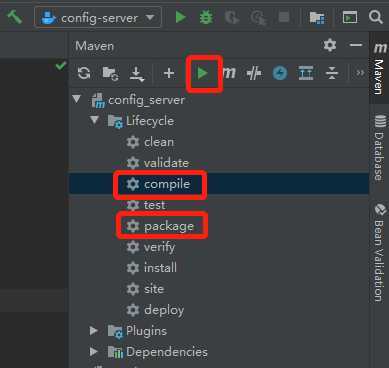Viewport: 389px width, 368px height.
Task: Run selected Maven build in Maven toolbar
Action: click(x=202, y=73)
